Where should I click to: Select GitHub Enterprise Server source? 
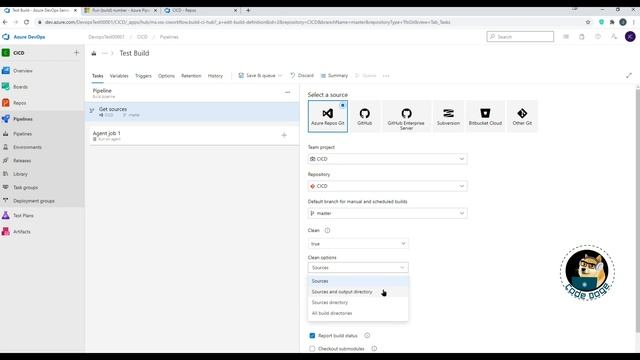coord(406,116)
